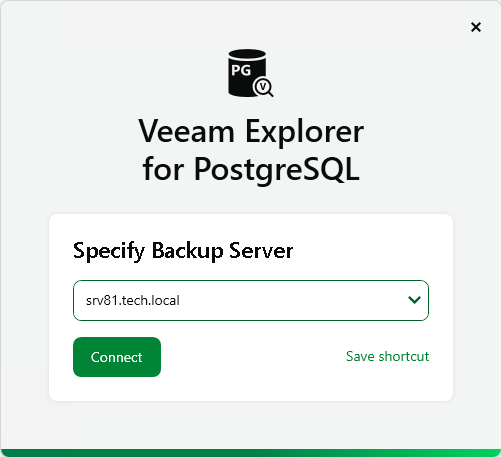501x457 pixels.
Task: Click the srv81.tech.local text entry
Action: [x=133, y=301]
